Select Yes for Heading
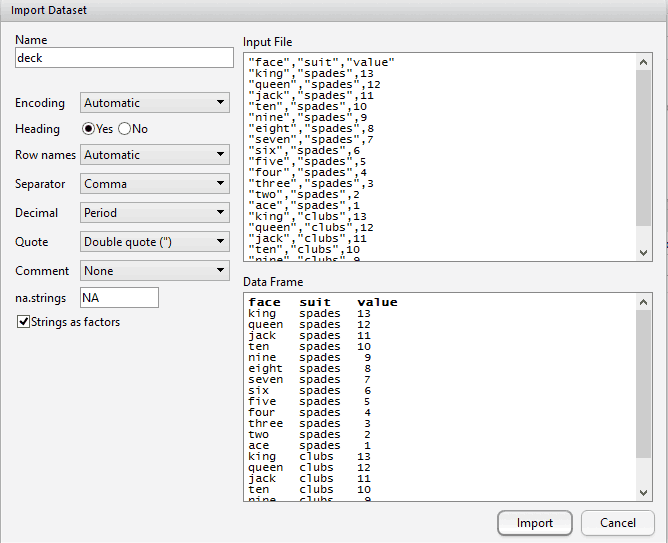668x543 pixels. [89, 129]
